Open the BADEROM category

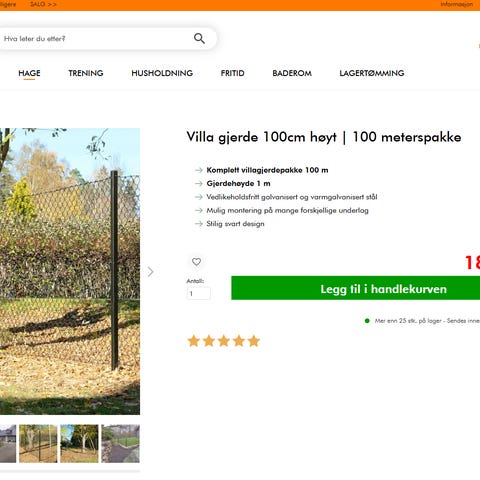(292, 73)
